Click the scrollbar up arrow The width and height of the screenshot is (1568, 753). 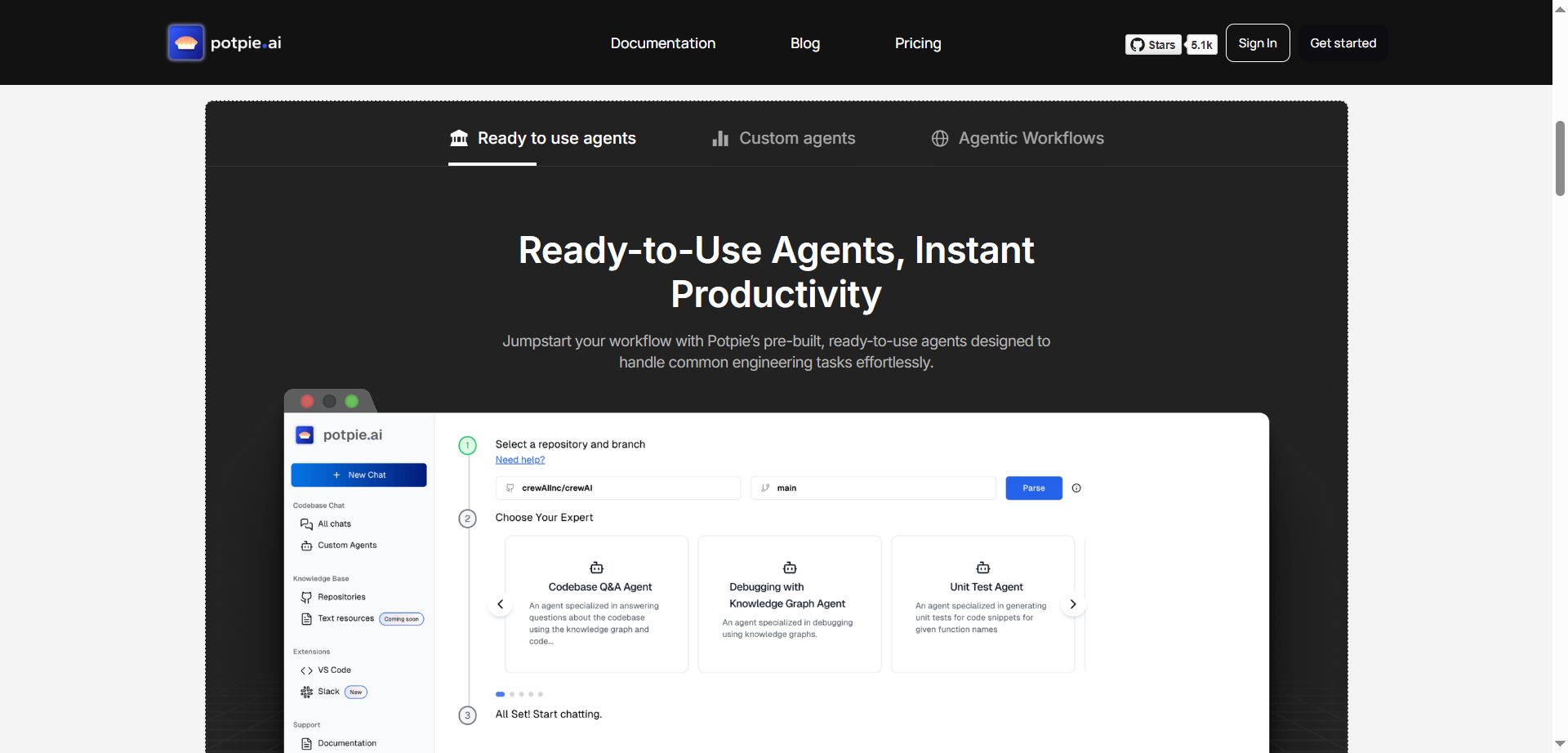coord(1560,9)
